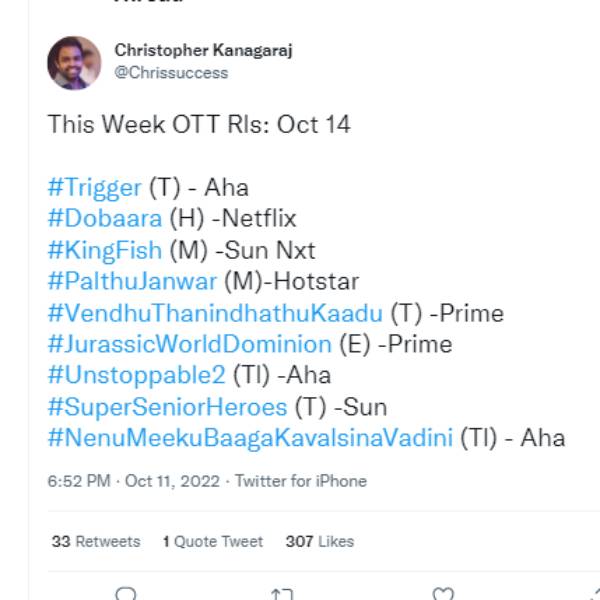Click the heart like icon
This screenshot has width=600, height=600.
(443, 594)
